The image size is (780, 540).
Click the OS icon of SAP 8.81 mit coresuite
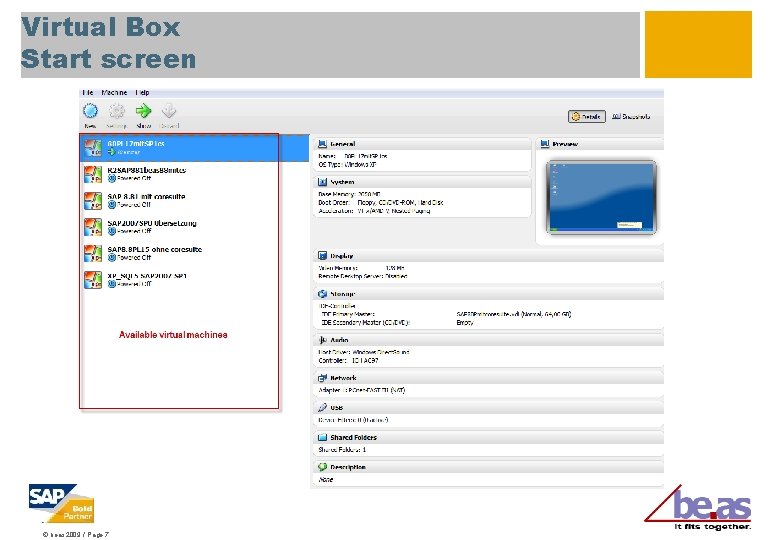click(x=93, y=201)
